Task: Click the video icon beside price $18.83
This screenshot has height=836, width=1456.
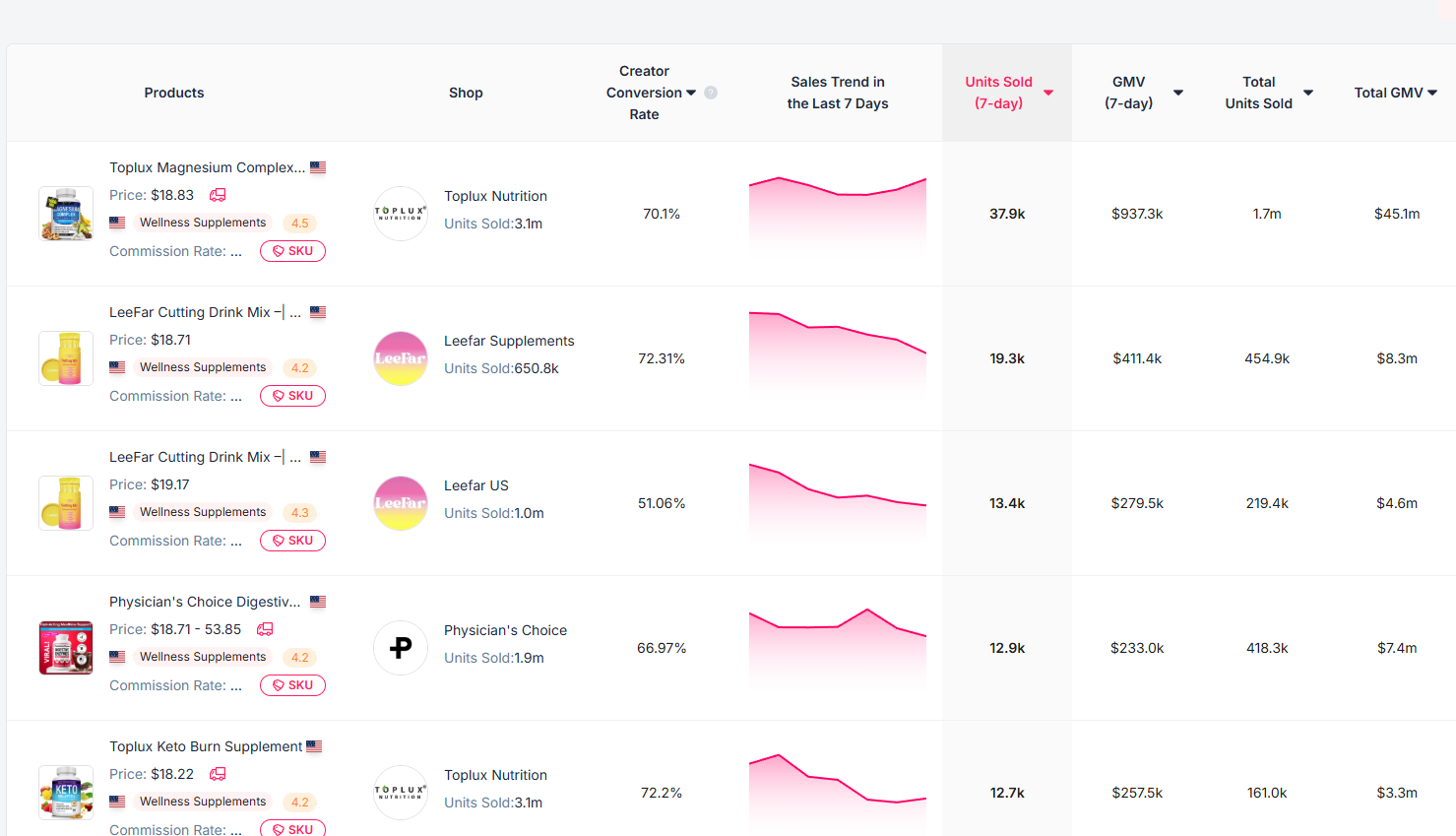Action: pos(218,195)
